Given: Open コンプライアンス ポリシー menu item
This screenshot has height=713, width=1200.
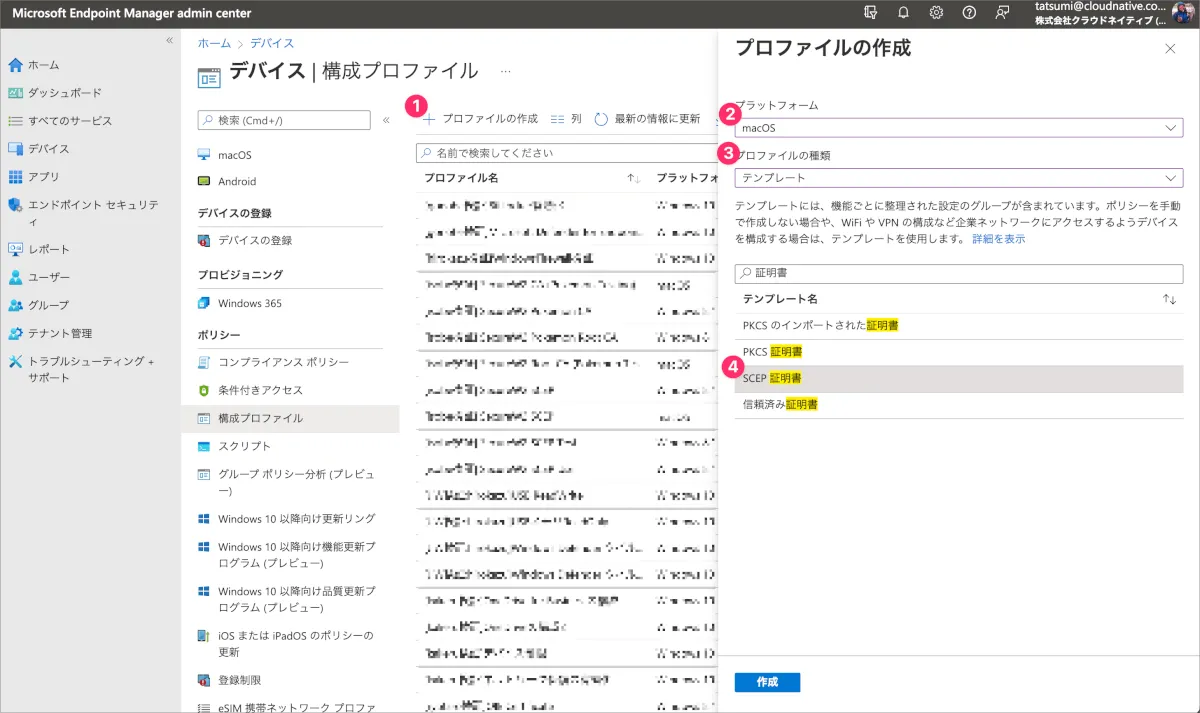Looking at the screenshot, I should coord(283,362).
